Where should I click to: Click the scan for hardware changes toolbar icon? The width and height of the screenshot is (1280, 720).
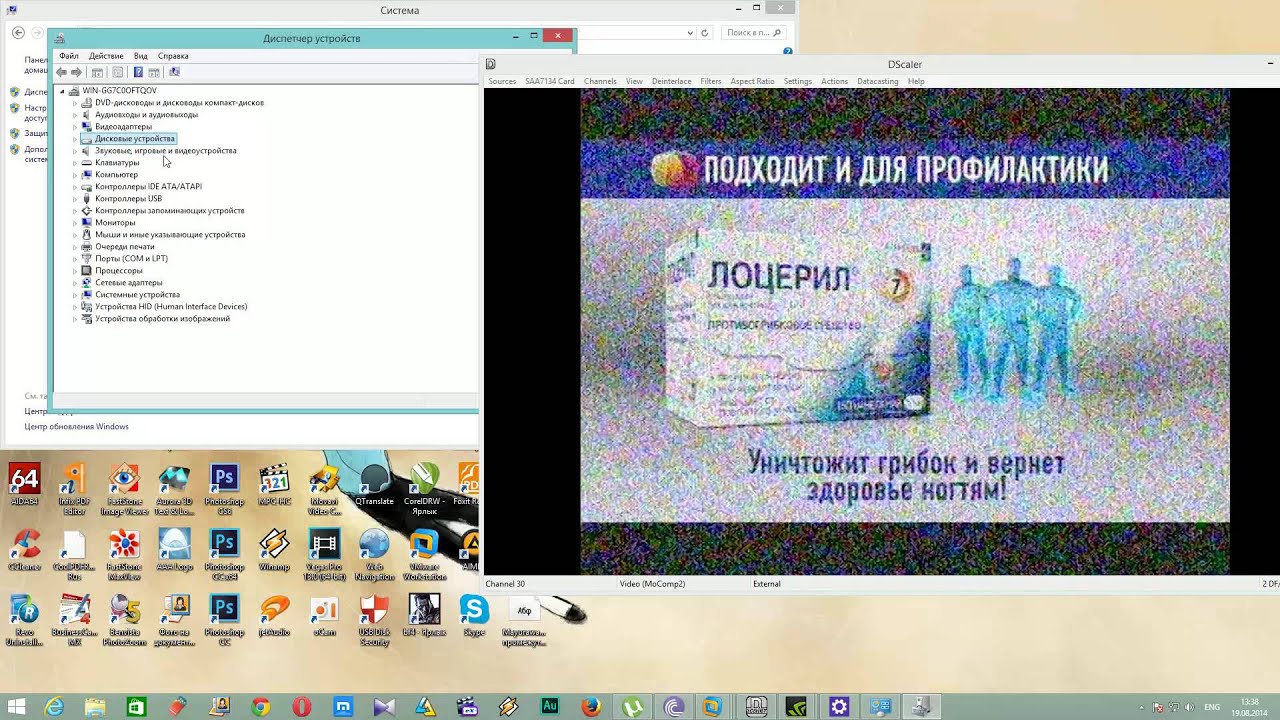point(174,72)
